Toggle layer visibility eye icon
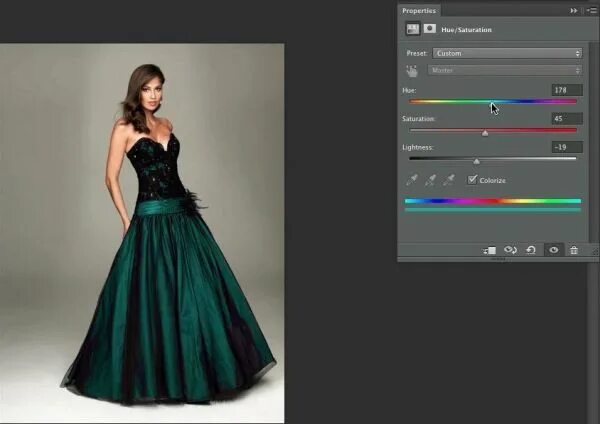Image resolution: width=600 pixels, height=424 pixels. coord(554,250)
